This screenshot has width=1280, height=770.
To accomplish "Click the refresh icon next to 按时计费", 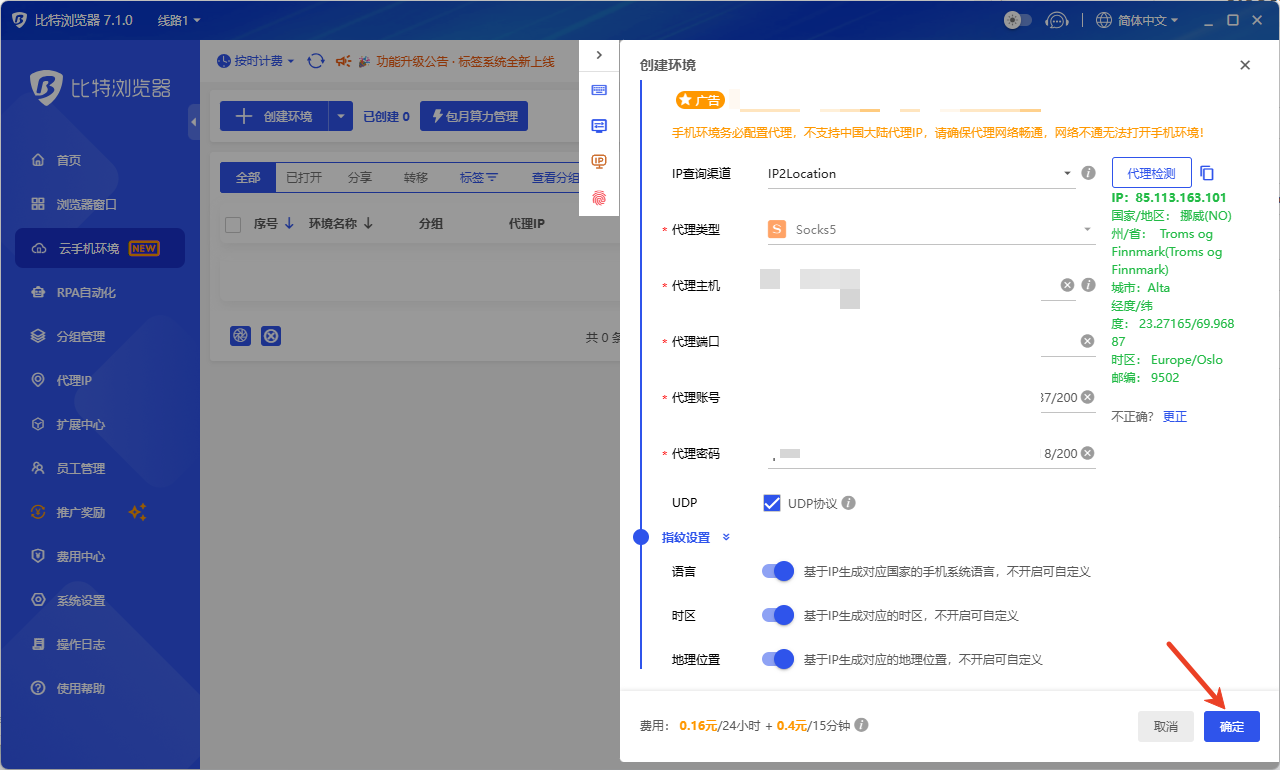I will coord(316,61).
